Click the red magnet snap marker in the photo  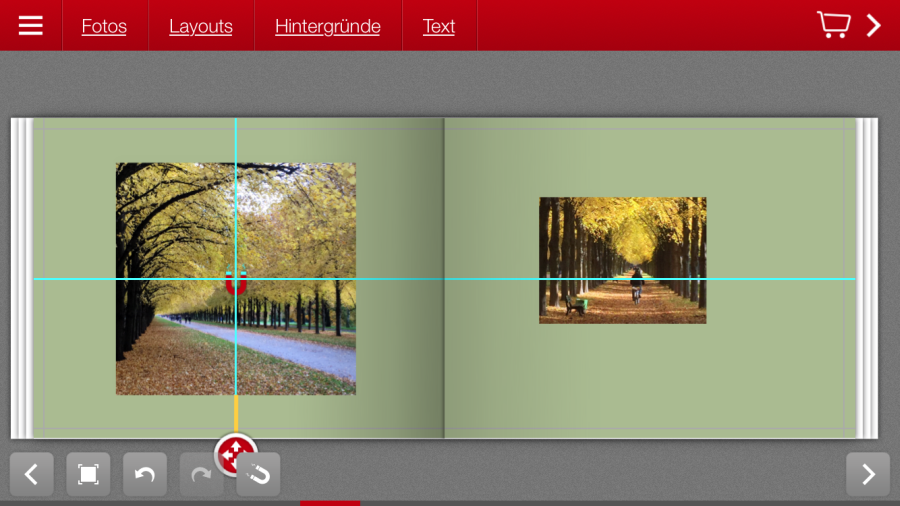(236, 281)
